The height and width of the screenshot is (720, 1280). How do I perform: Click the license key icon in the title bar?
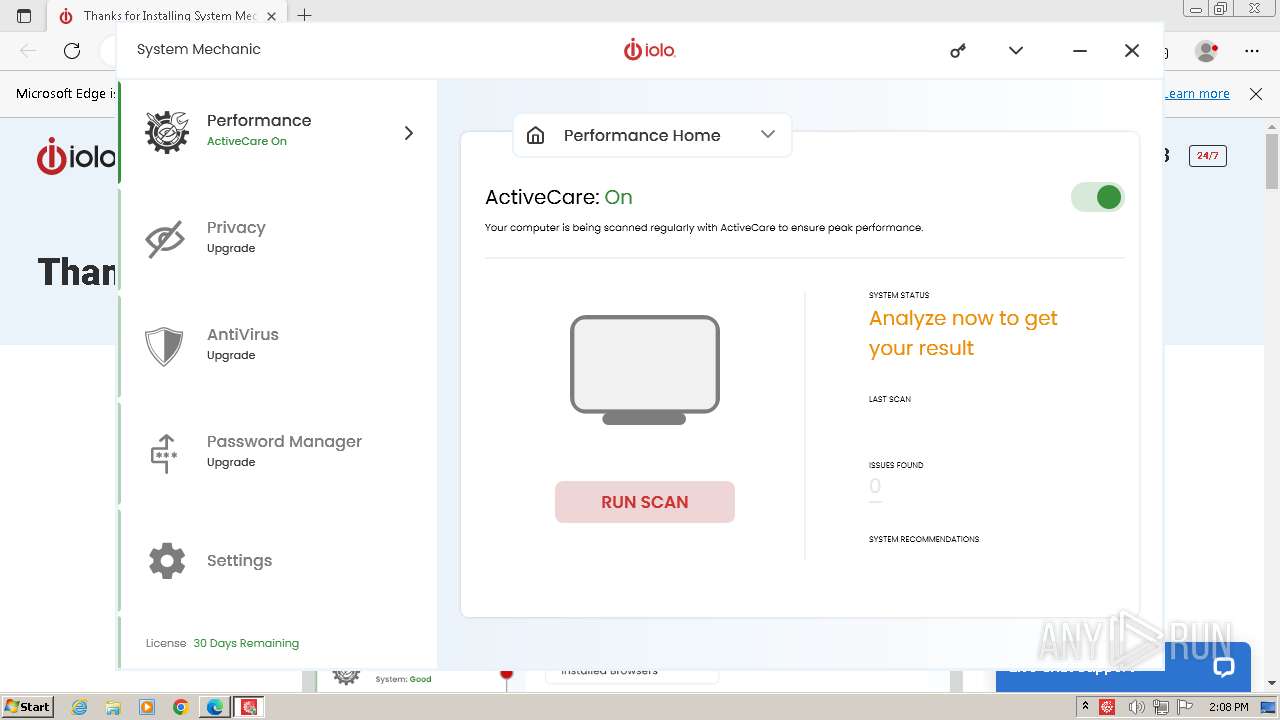point(958,50)
